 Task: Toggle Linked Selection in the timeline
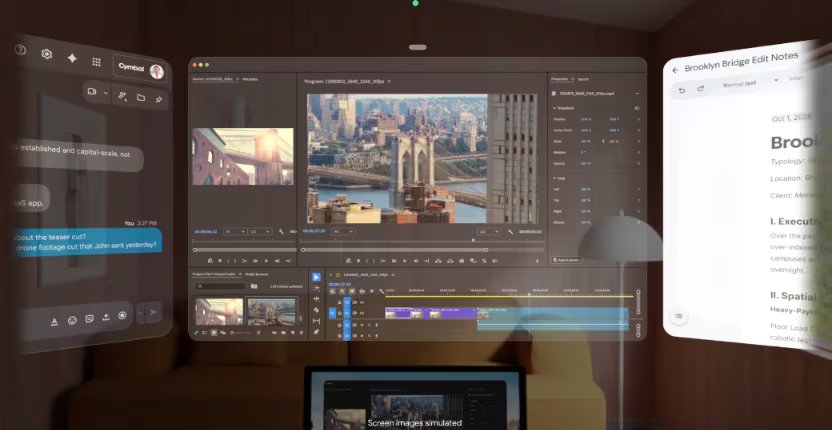pos(352,291)
